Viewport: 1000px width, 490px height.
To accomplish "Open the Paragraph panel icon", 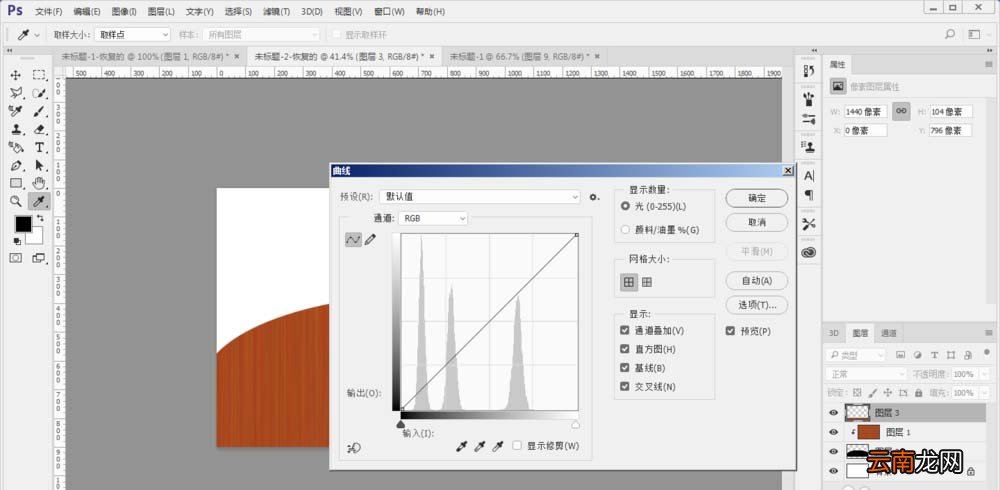I will 809,195.
